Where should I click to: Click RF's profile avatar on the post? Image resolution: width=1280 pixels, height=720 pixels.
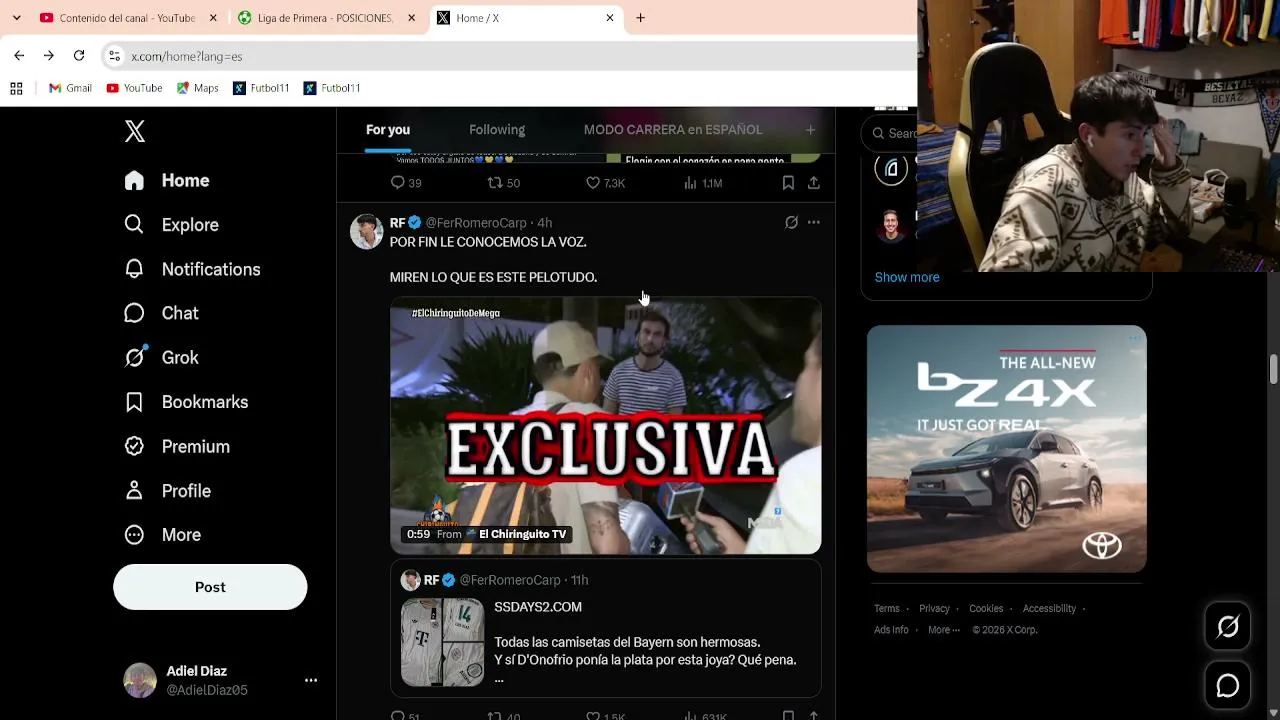click(x=367, y=231)
